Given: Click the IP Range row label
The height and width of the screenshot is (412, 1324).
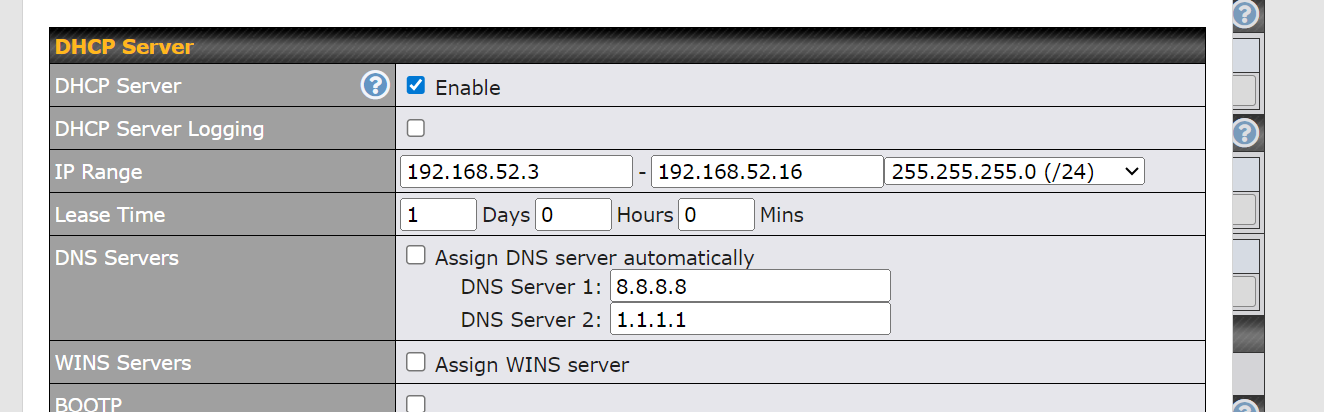Looking at the screenshot, I should [x=99, y=172].
